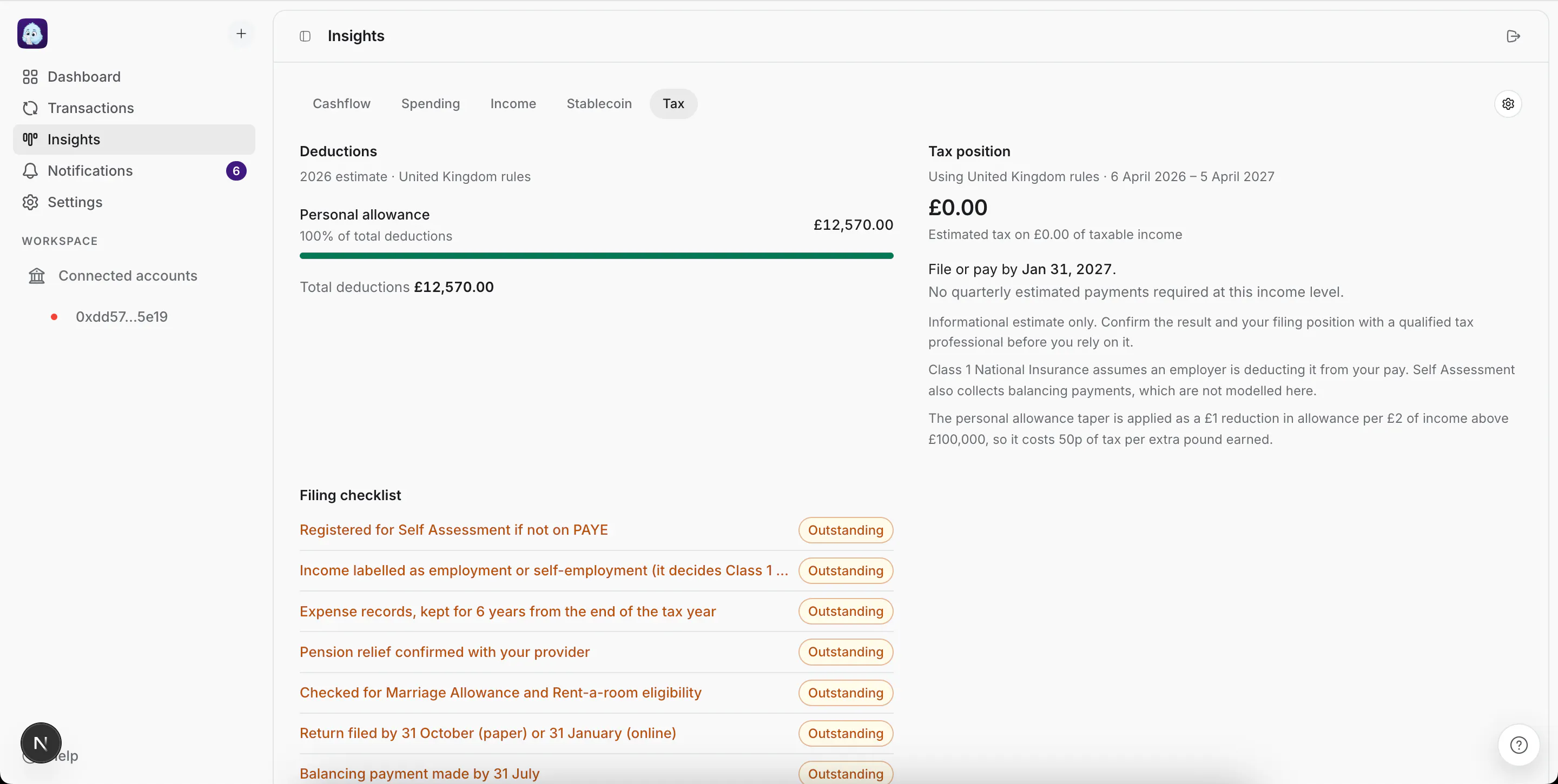Click the Personal allowance progress bar

(x=596, y=256)
